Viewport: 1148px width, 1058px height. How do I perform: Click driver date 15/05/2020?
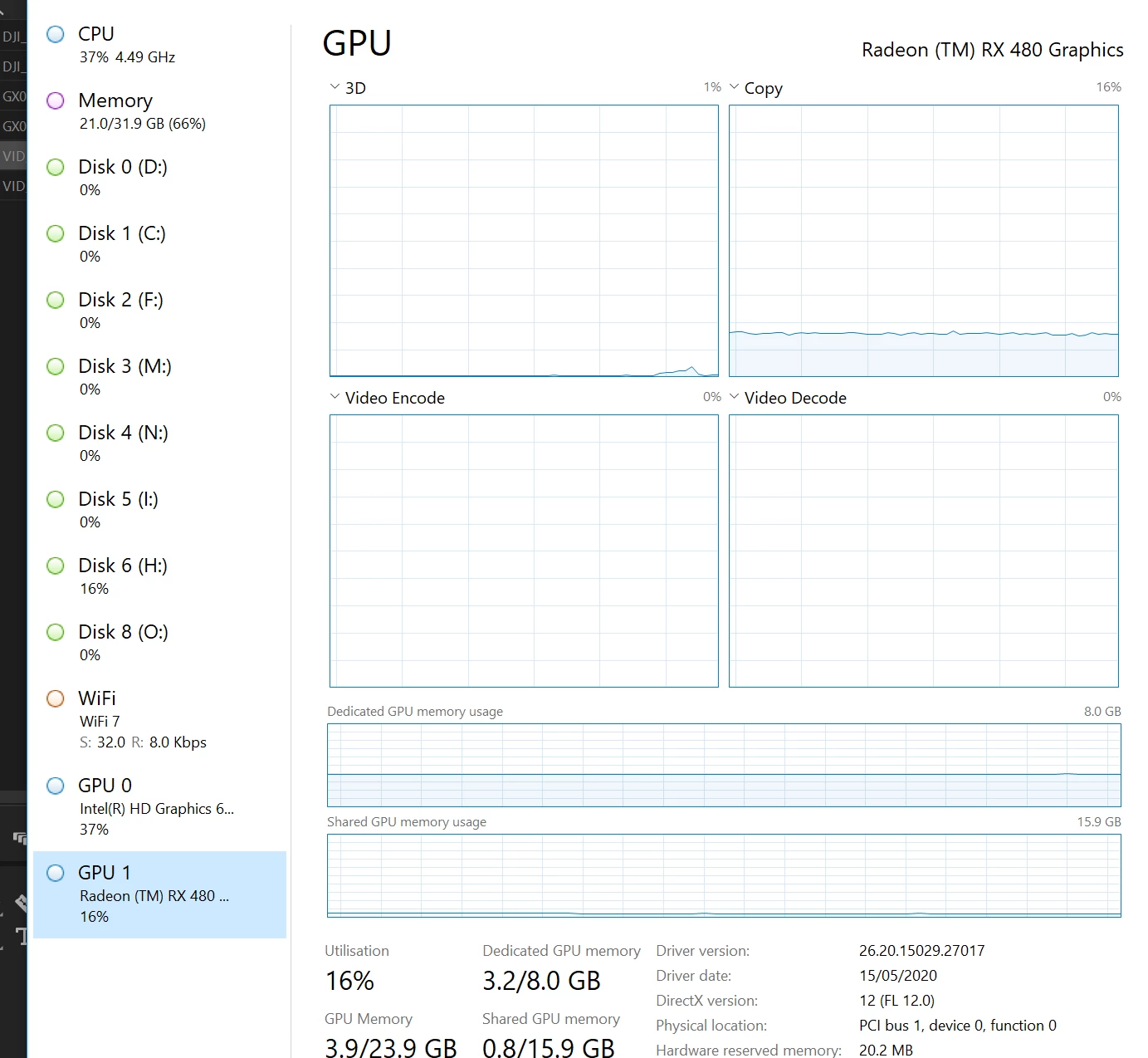pyautogui.click(x=898, y=976)
